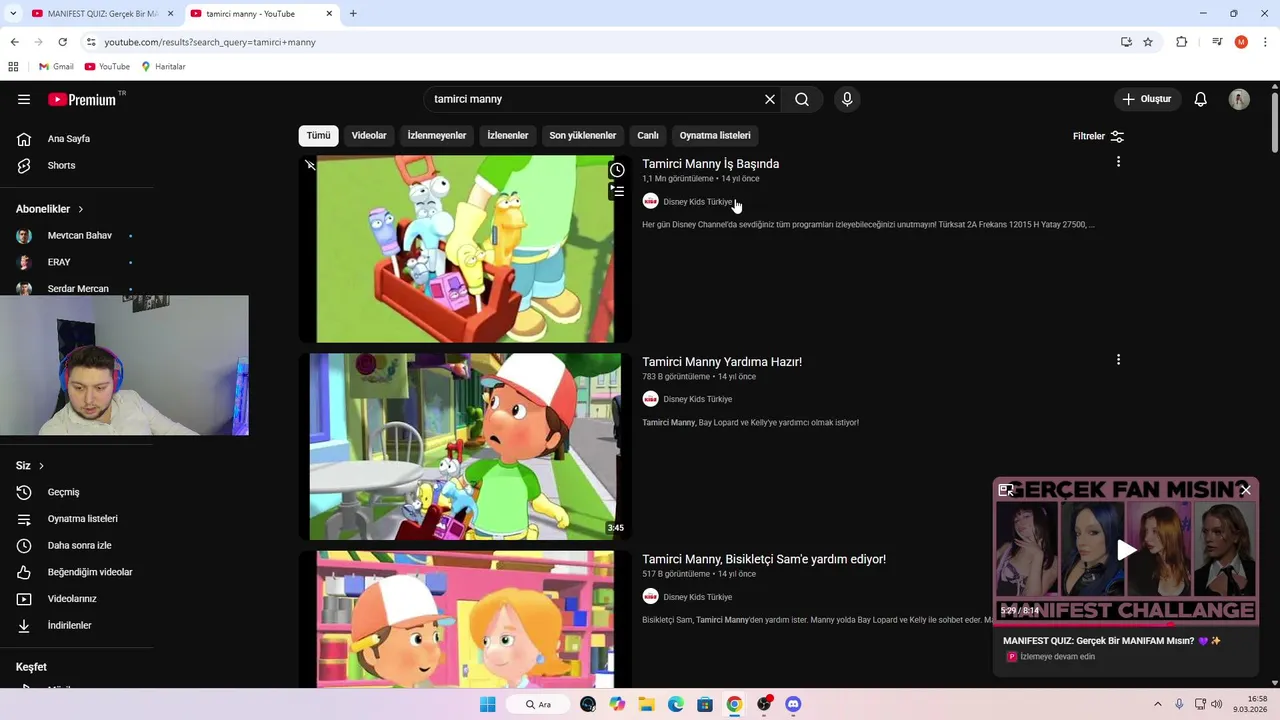Viewport: 1280px width, 720px height.
Task: Start voice search with microphone
Action: [x=847, y=99]
